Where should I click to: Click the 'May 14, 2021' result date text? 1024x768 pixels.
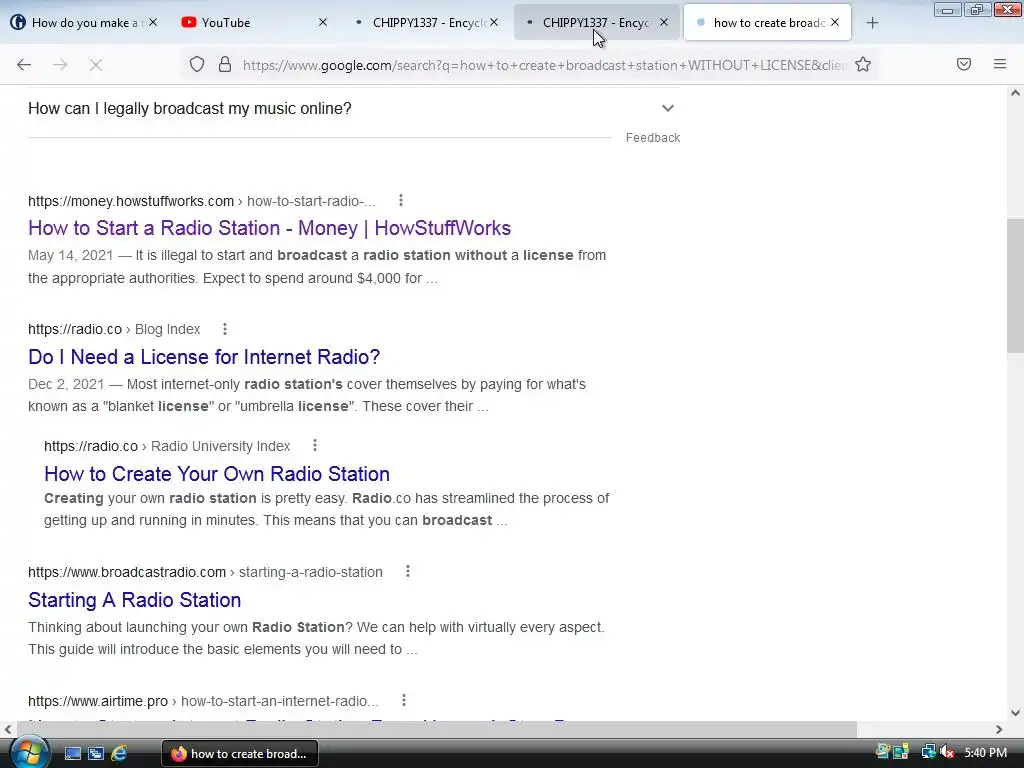(x=71, y=255)
